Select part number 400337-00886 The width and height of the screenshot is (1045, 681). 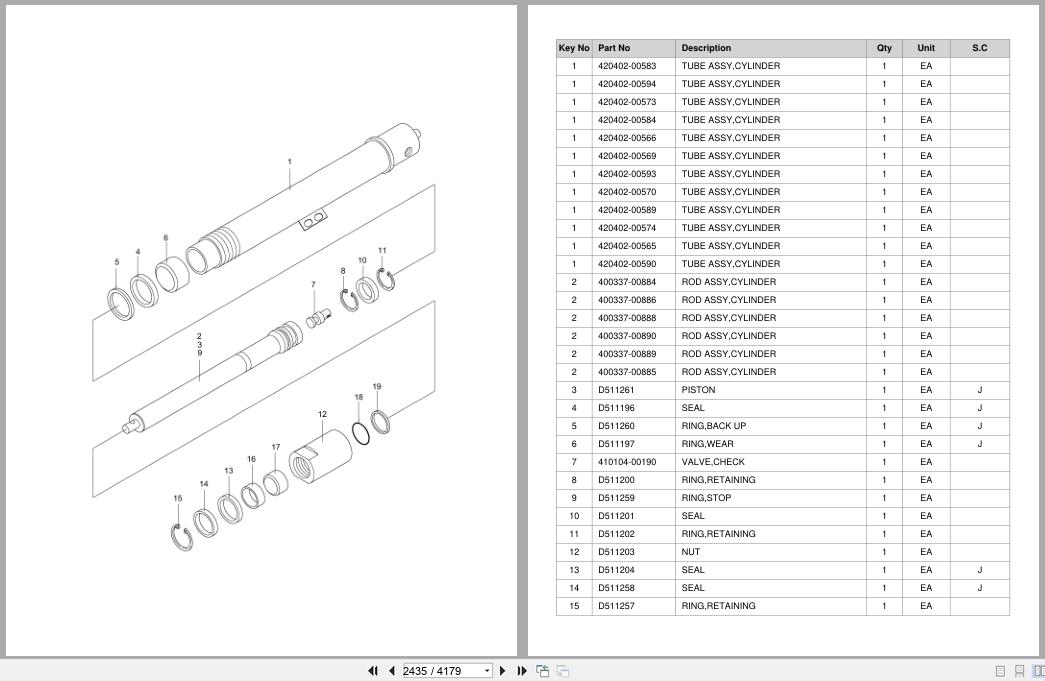(x=626, y=300)
